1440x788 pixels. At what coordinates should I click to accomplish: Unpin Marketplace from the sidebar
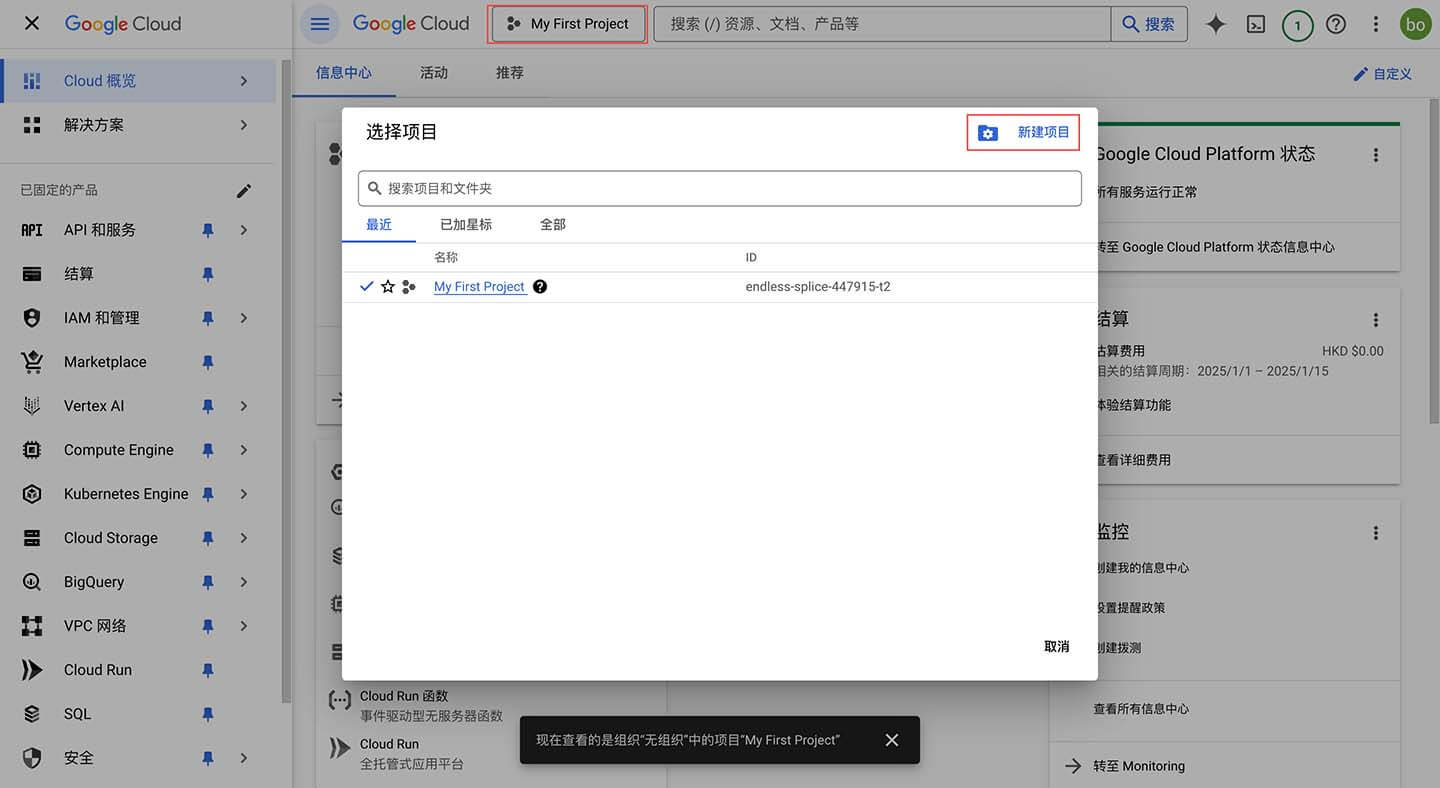click(208, 362)
